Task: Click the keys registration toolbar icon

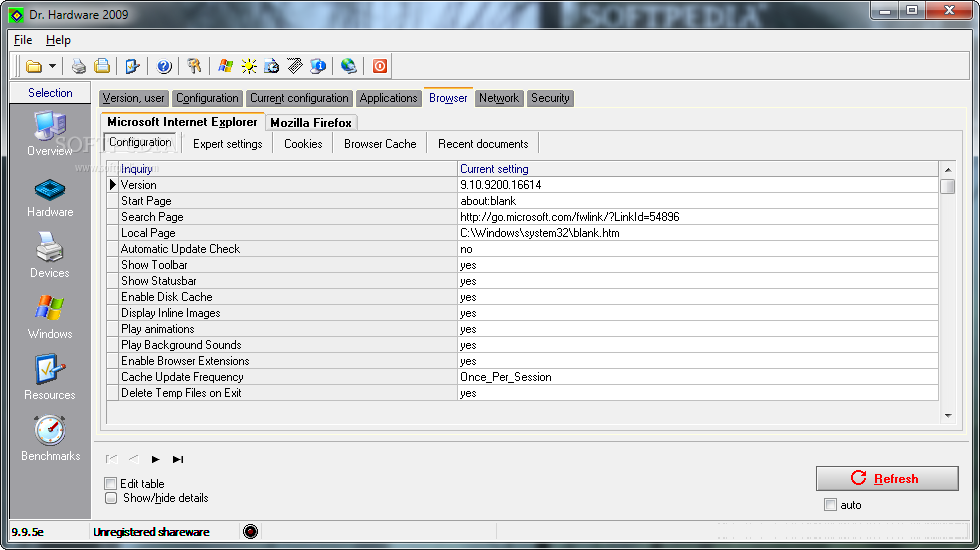Action: pyautogui.click(x=194, y=66)
